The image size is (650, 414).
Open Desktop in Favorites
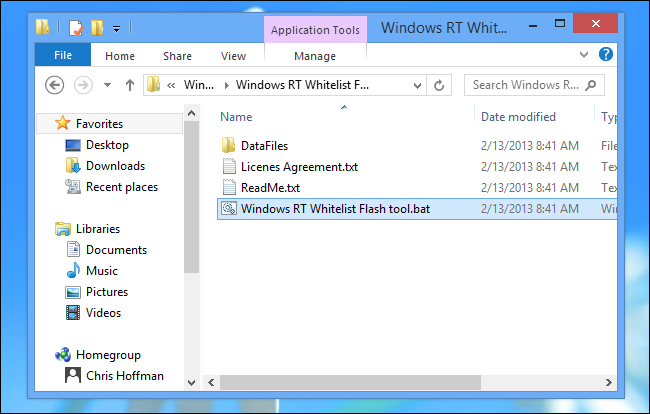tap(107, 145)
